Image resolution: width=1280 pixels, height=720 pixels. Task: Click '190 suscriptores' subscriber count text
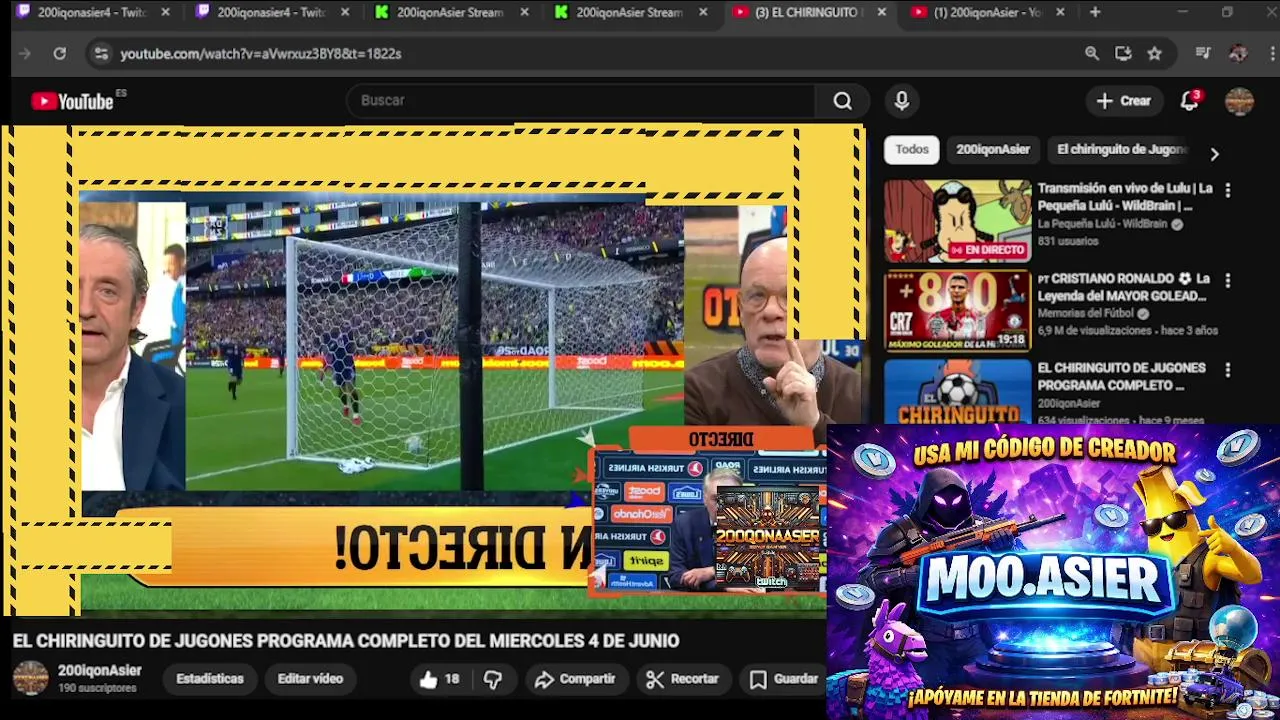coord(97,688)
